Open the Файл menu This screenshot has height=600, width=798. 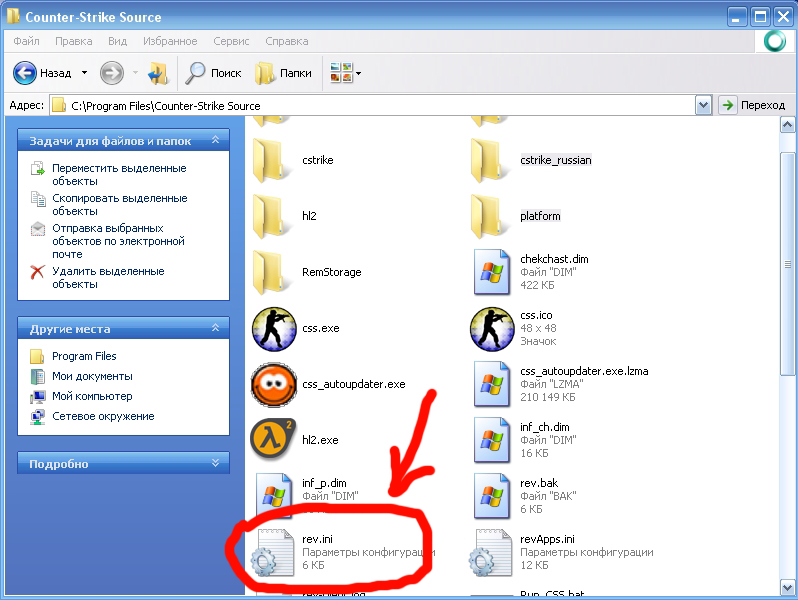click(x=26, y=41)
